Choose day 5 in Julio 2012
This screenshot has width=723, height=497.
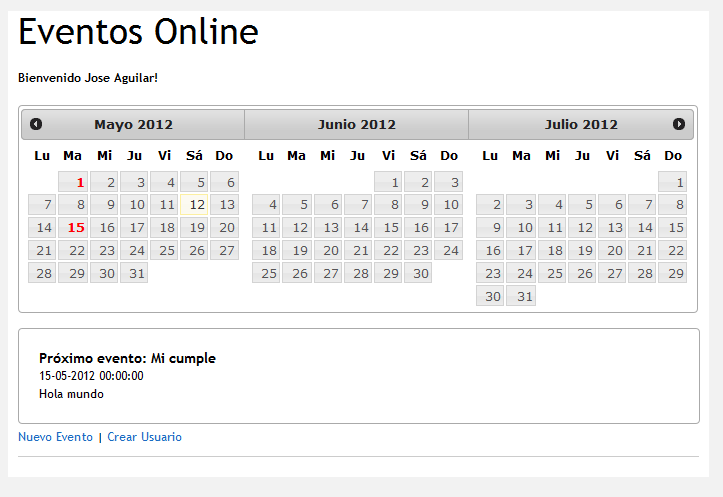click(x=582, y=204)
